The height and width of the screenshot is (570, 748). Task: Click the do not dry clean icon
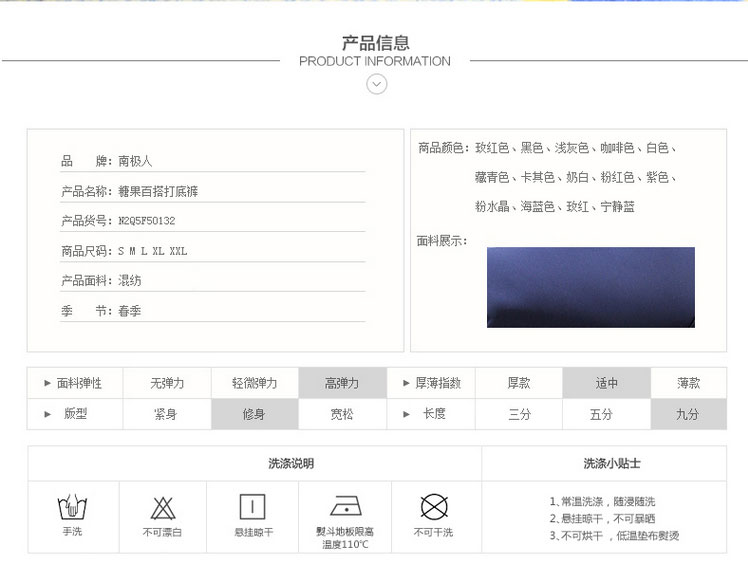point(433,506)
